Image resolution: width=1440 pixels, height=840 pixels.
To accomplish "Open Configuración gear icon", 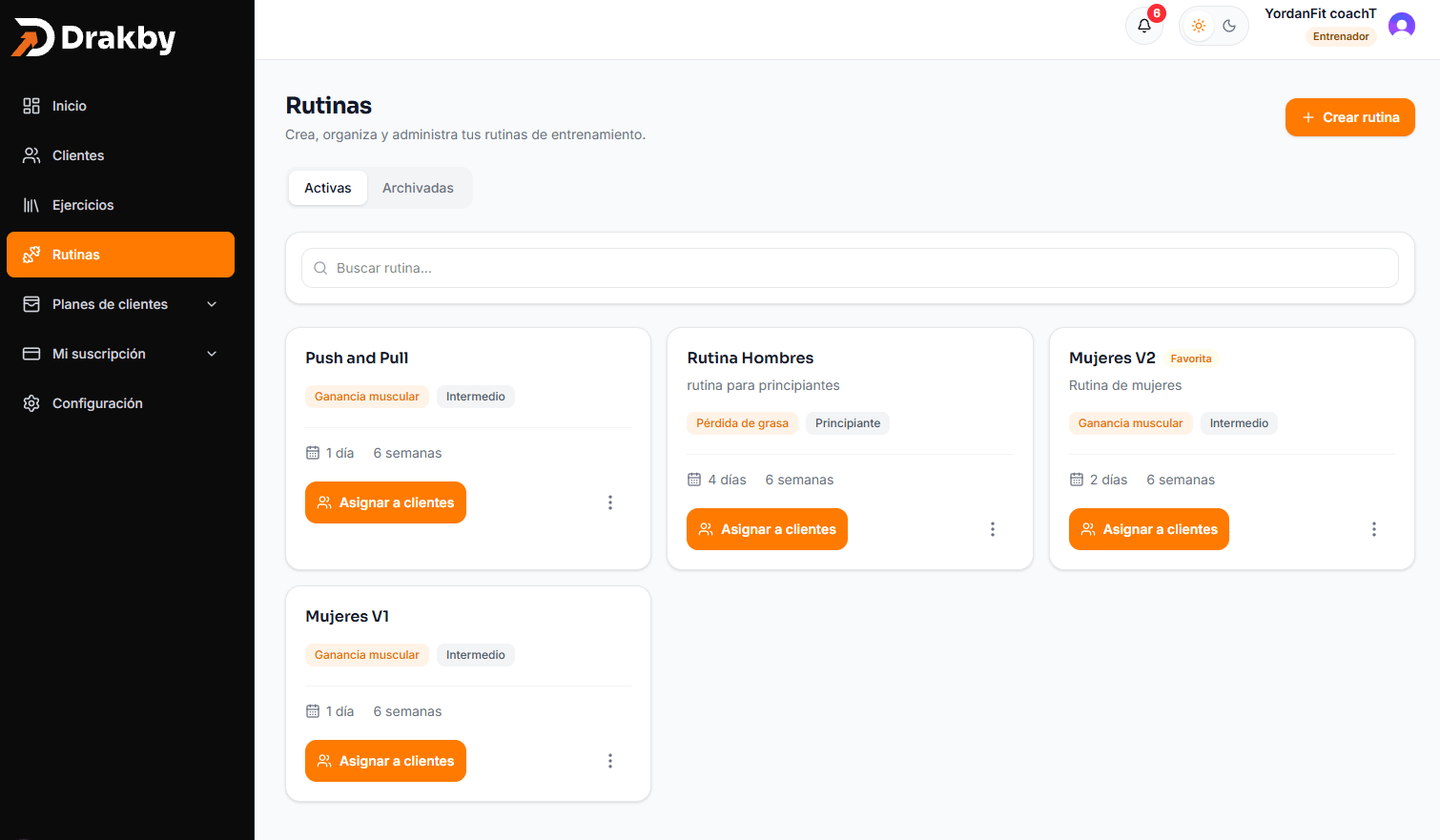I will coord(31,403).
